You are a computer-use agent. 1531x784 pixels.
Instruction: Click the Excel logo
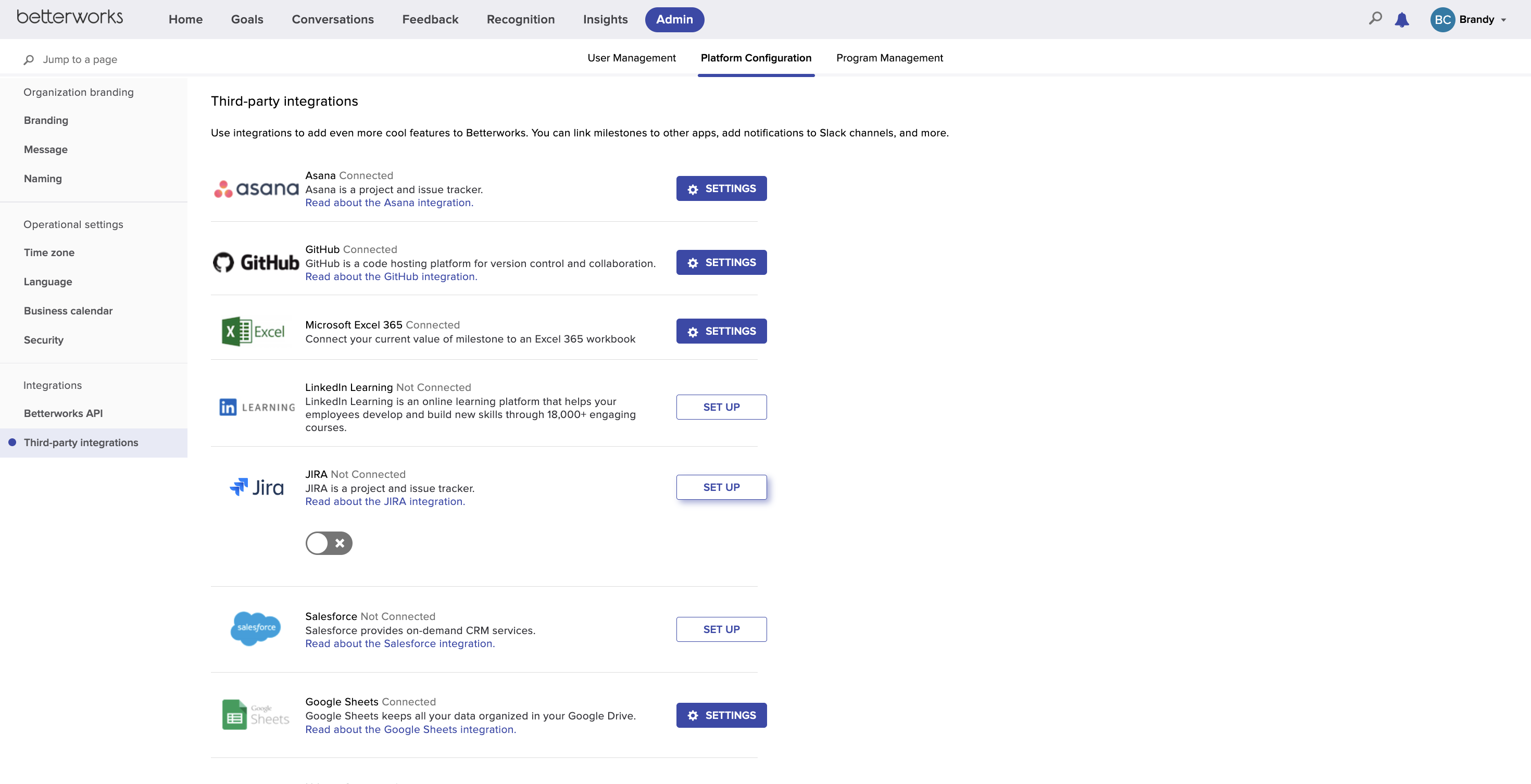253,332
